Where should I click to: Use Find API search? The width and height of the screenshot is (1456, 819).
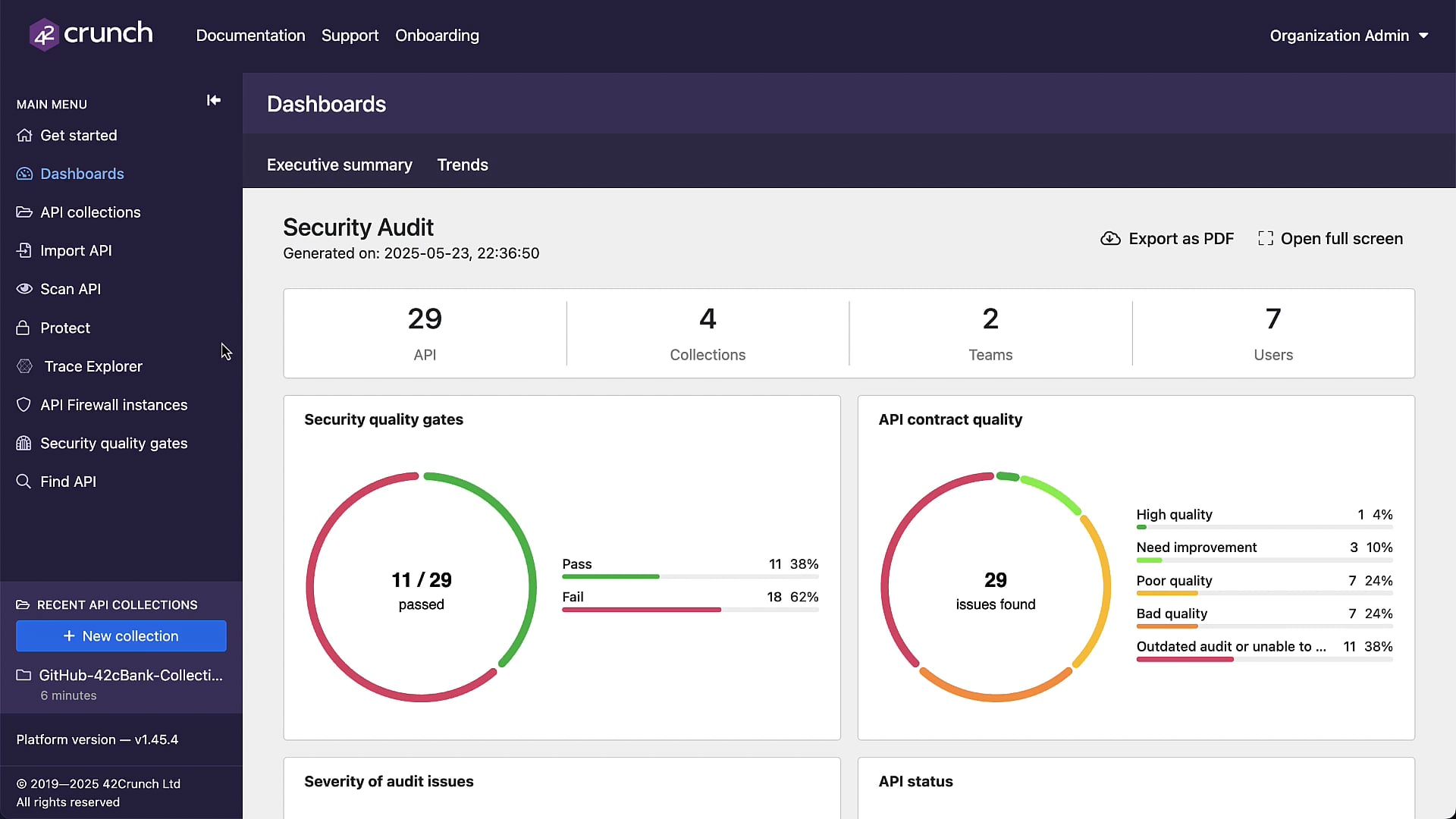pyautogui.click(x=68, y=482)
